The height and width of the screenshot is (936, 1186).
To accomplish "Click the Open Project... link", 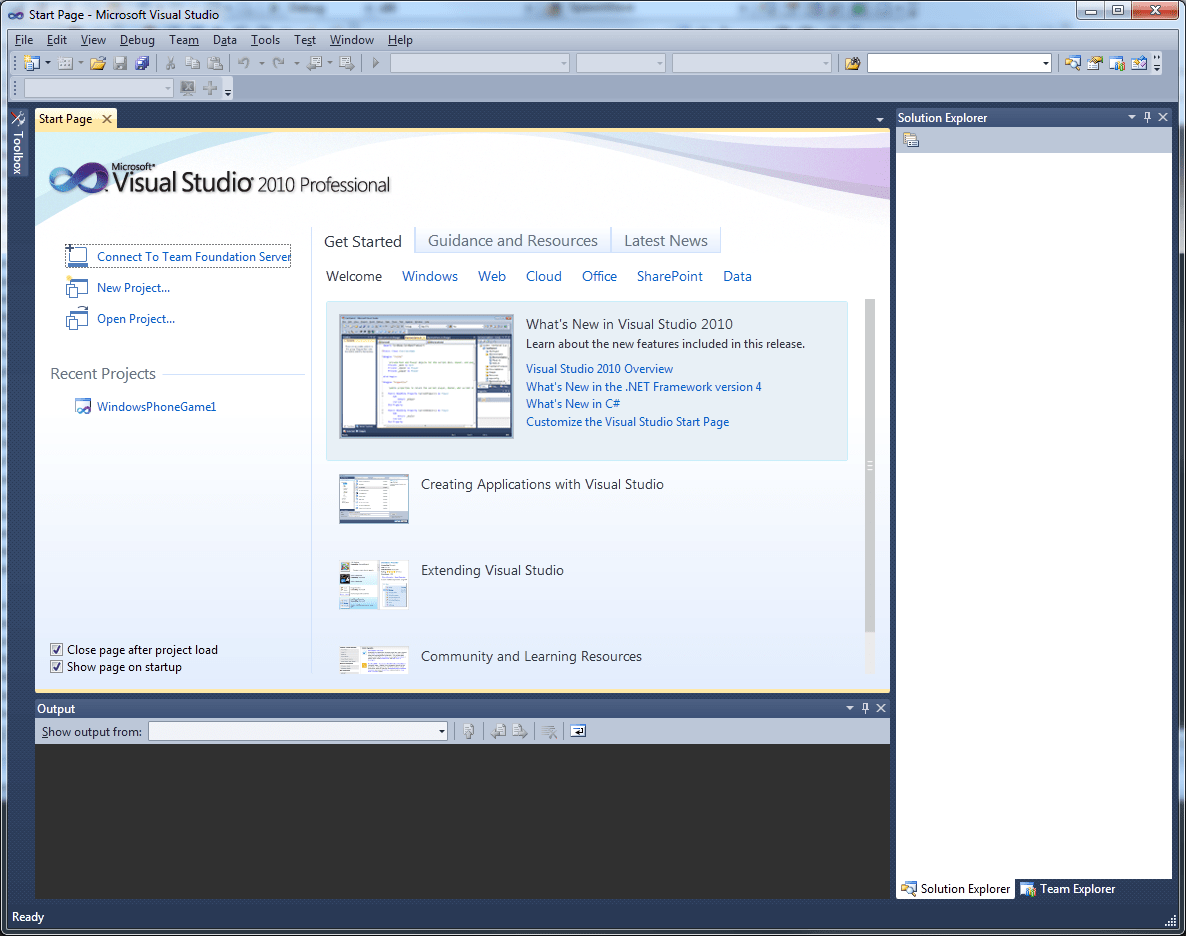I will click(135, 319).
